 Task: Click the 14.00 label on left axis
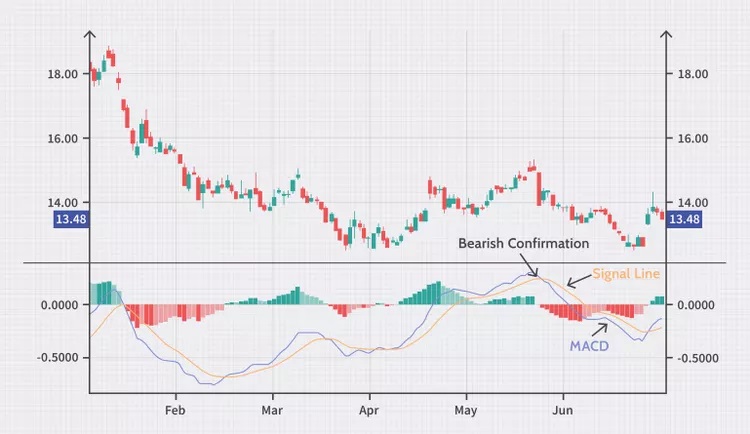click(x=63, y=203)
